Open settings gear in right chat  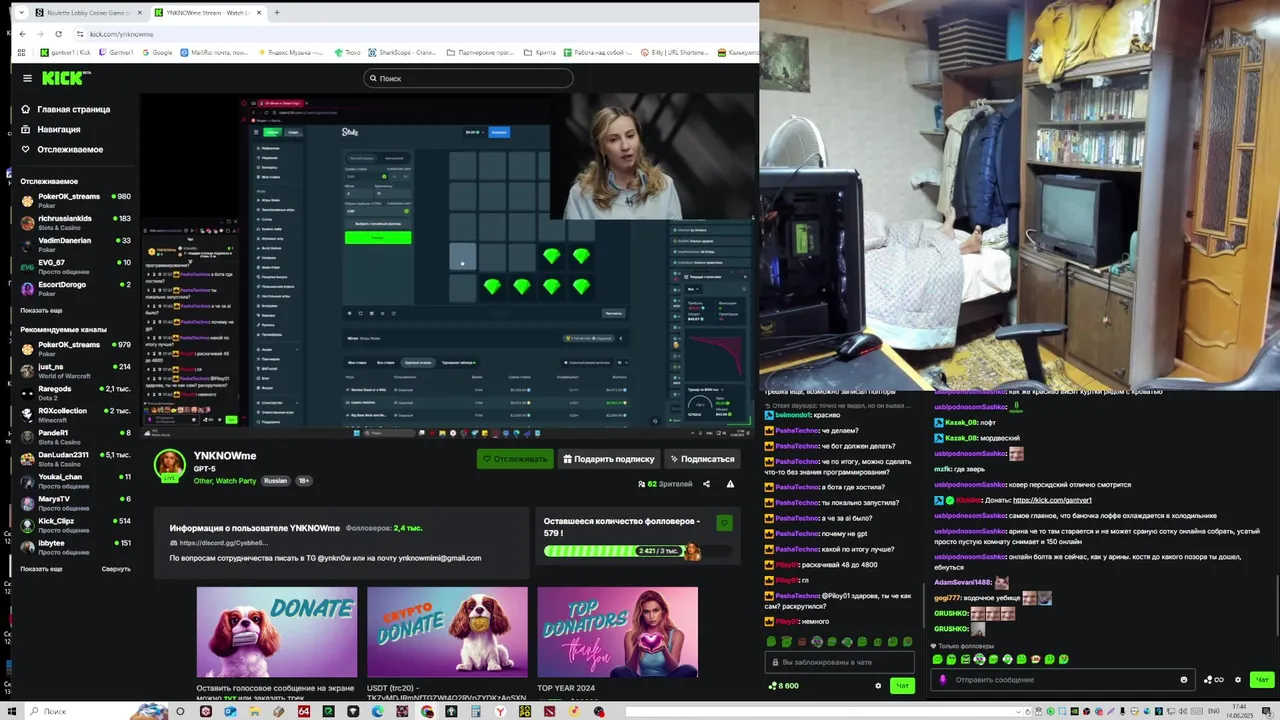(1238, 680)
